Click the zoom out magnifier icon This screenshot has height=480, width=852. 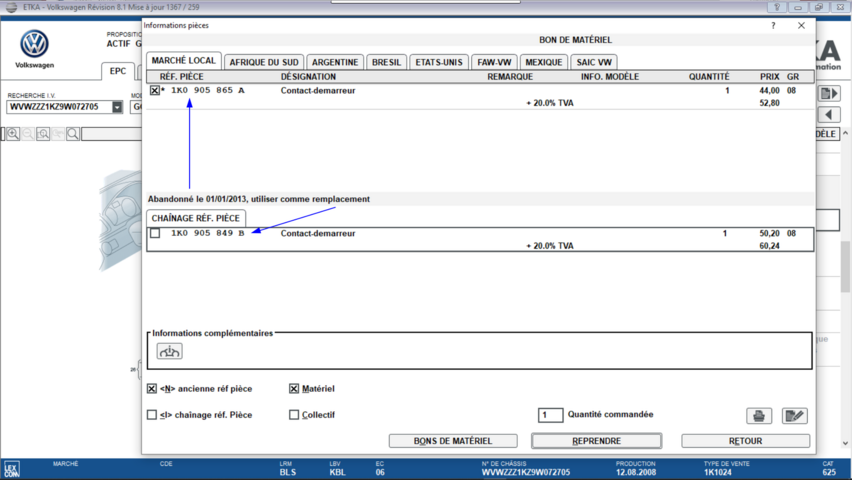click(28, 134)
